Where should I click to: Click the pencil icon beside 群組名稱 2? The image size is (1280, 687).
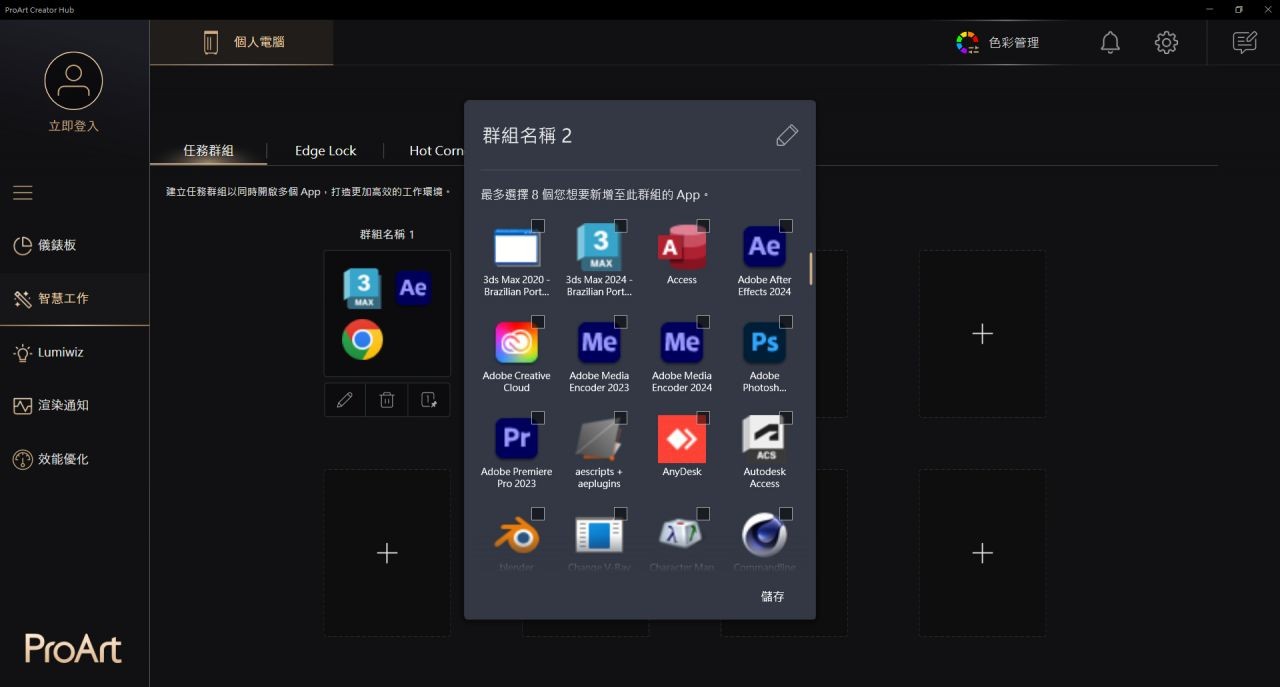tap(787, 136)
